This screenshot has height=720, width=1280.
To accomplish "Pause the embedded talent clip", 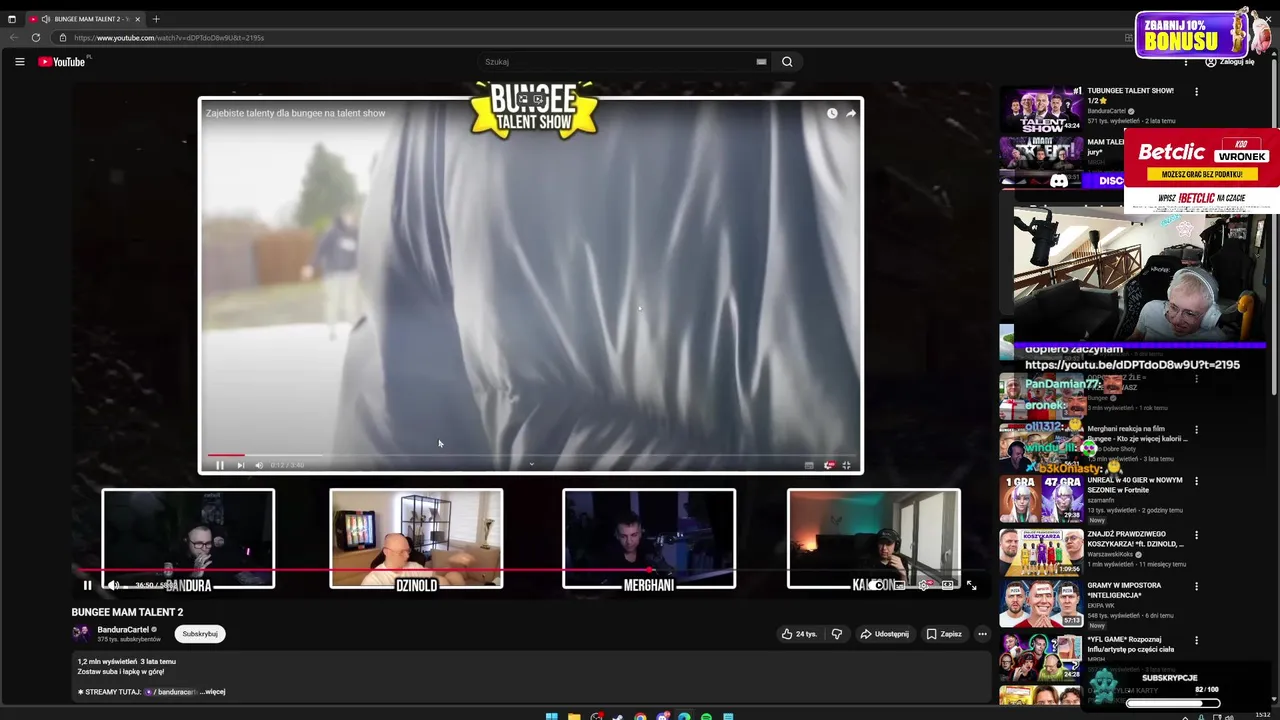I will [x=220, y=465].
